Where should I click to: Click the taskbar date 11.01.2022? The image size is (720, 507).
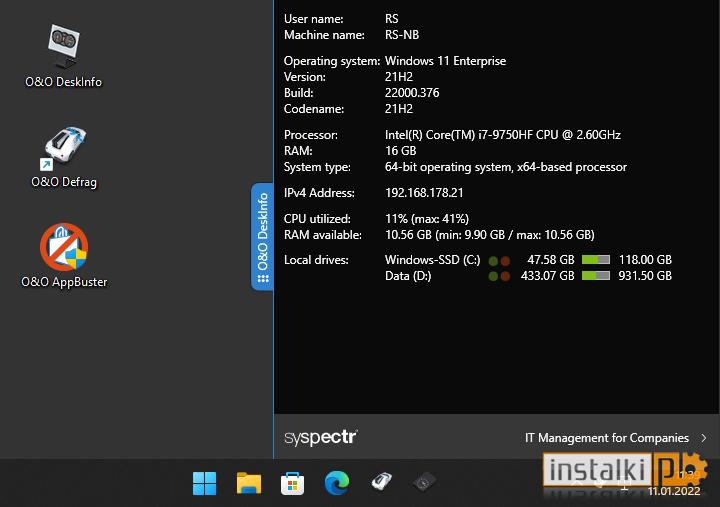(x=674, y=491)
